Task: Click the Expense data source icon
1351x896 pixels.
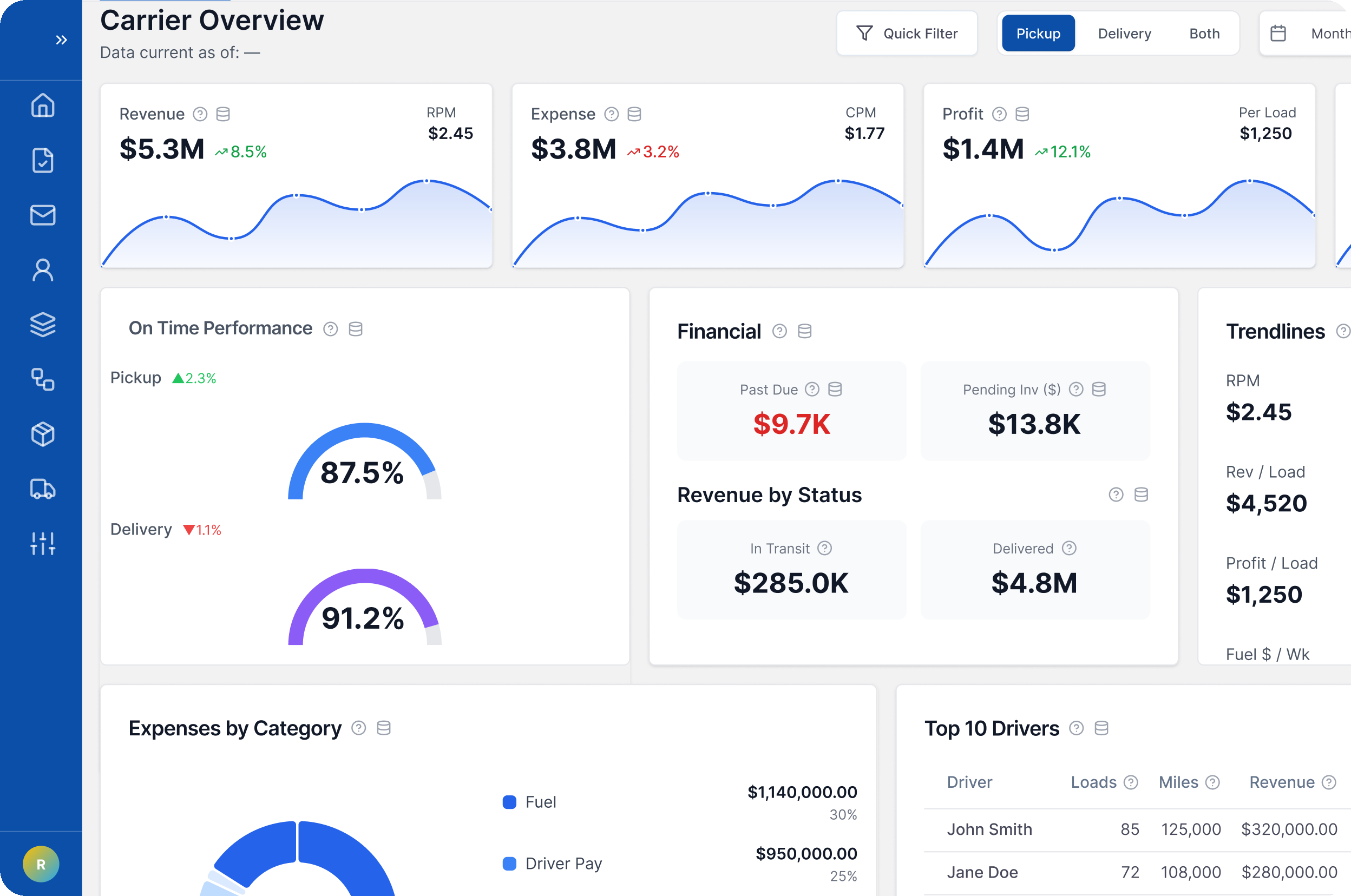Action: [x=634, y=114]
